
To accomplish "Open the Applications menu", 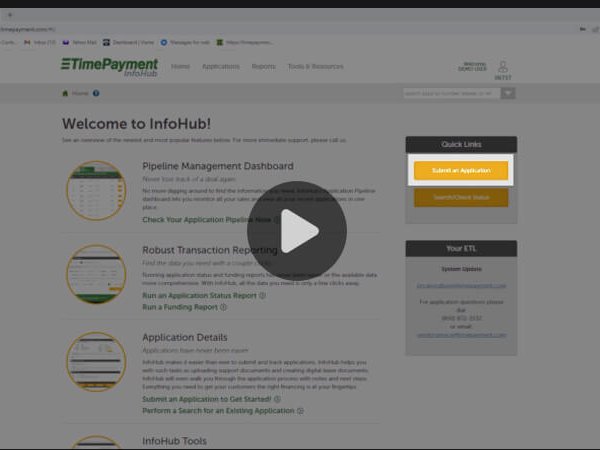I will tap(221, 67).
